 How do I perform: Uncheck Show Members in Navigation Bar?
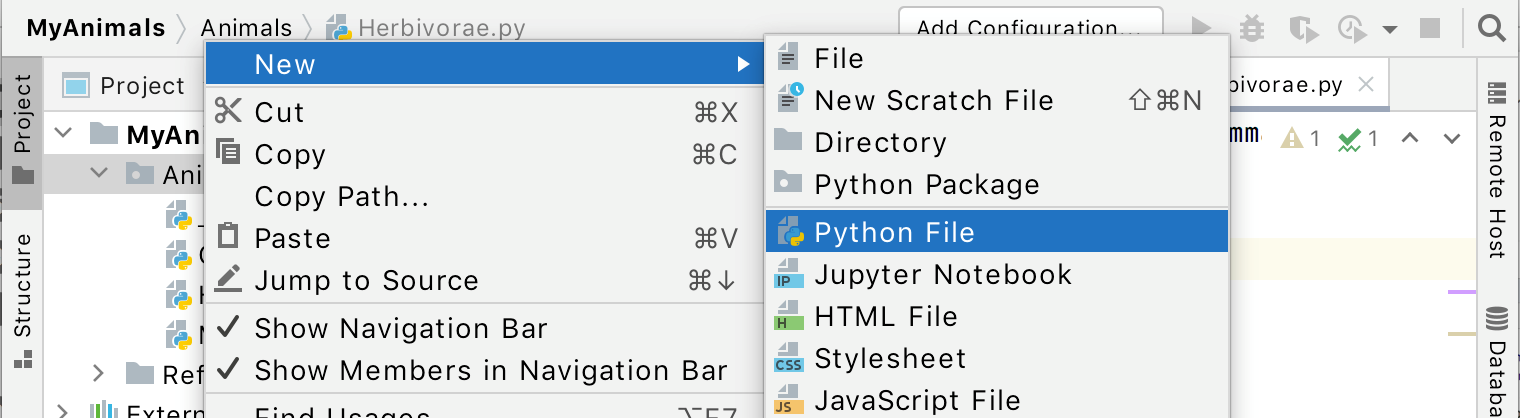tap(490, 371)
